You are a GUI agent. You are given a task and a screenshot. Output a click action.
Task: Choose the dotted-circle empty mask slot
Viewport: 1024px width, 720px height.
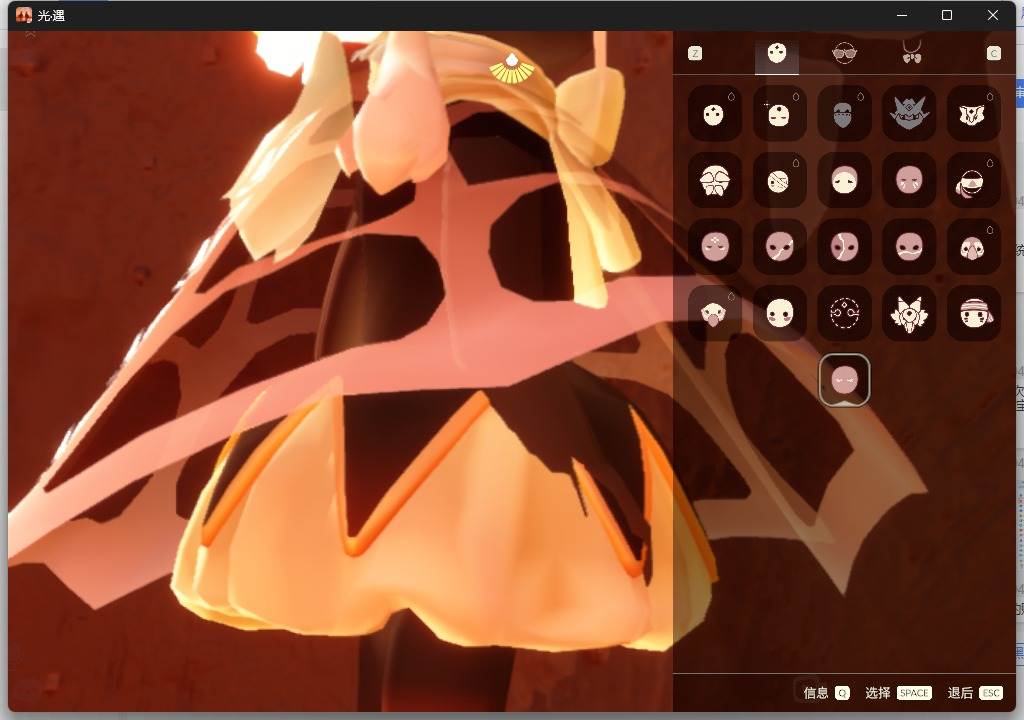coord(844,312)
